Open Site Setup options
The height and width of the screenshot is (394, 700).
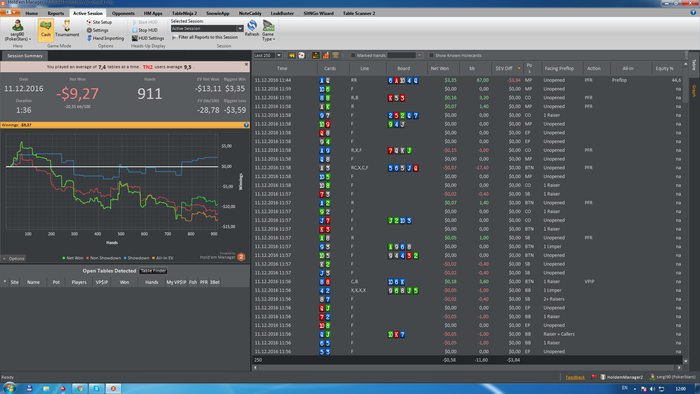(x=99, y=22)
